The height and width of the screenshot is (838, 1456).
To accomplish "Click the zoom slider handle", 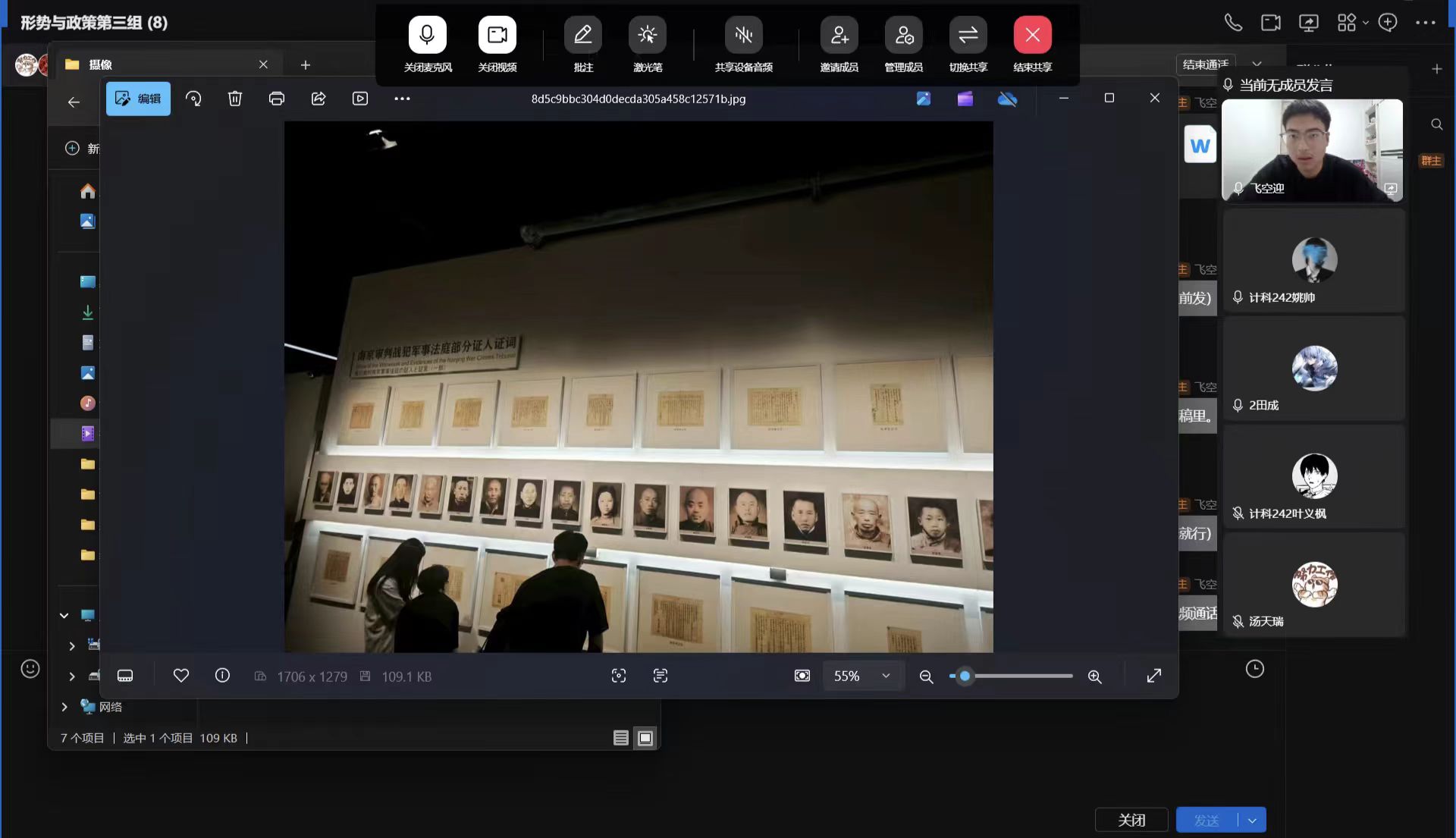I will (965, 676).
